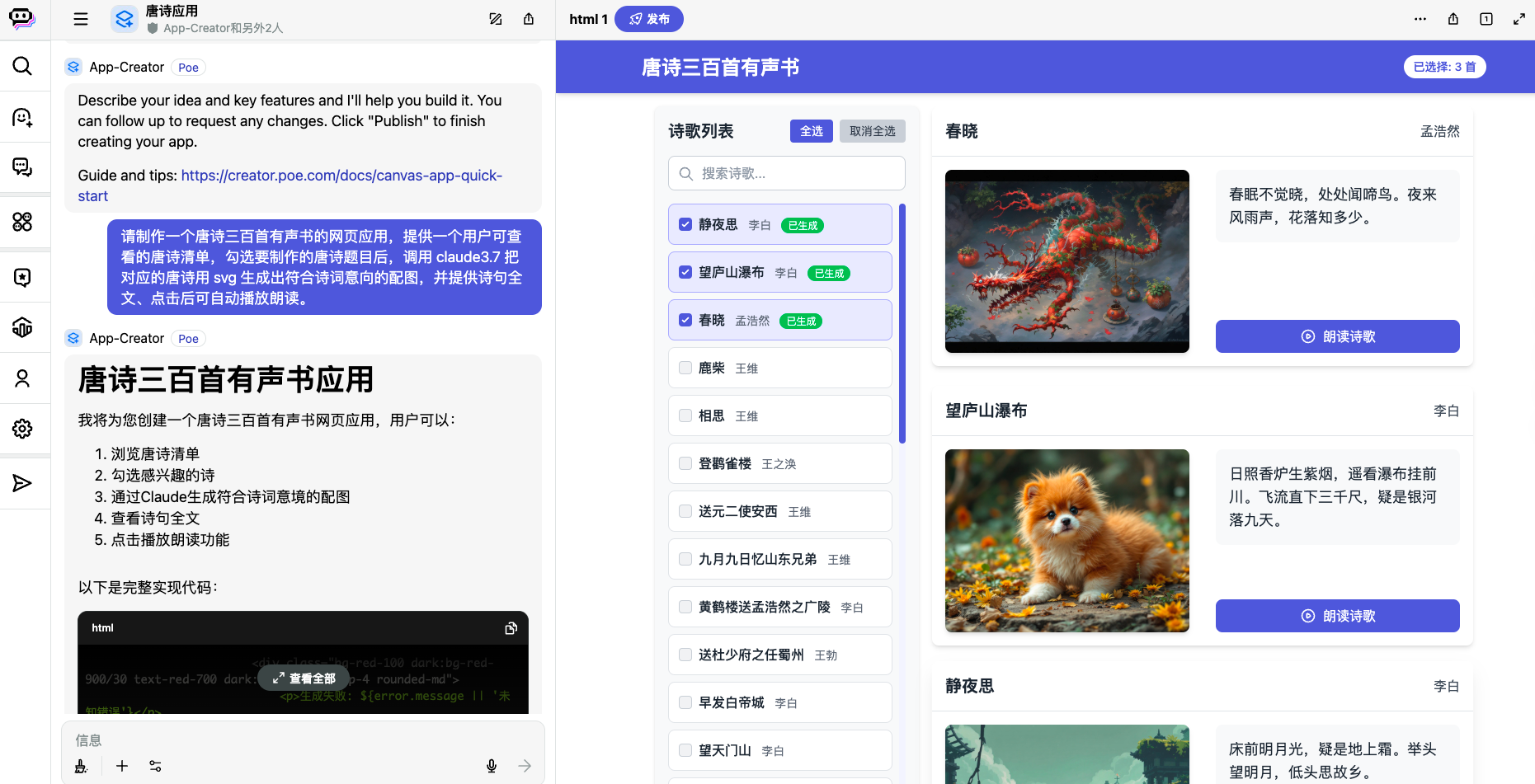
Task: Open the Poe home logo
Action: 22,18
